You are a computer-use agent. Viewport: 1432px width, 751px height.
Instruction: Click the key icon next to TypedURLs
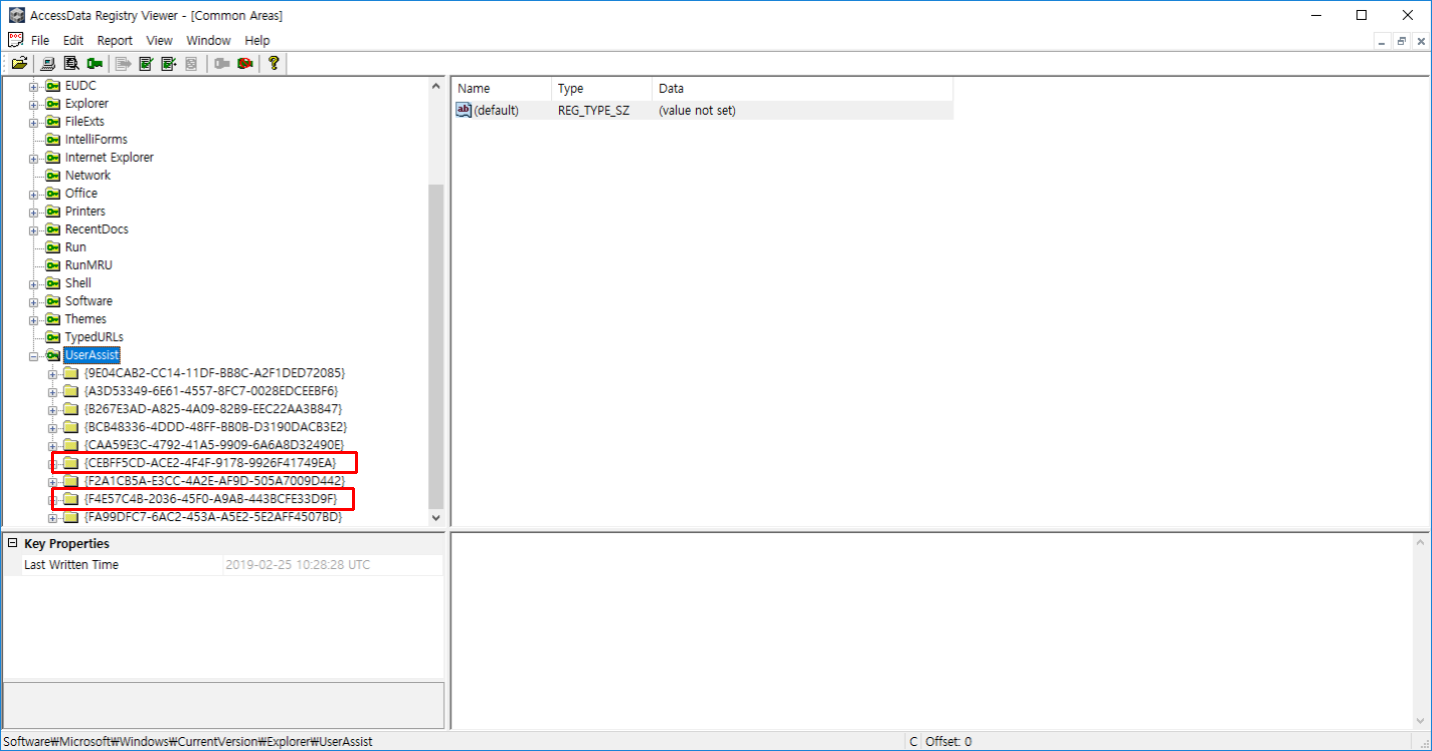click(53, 337)
